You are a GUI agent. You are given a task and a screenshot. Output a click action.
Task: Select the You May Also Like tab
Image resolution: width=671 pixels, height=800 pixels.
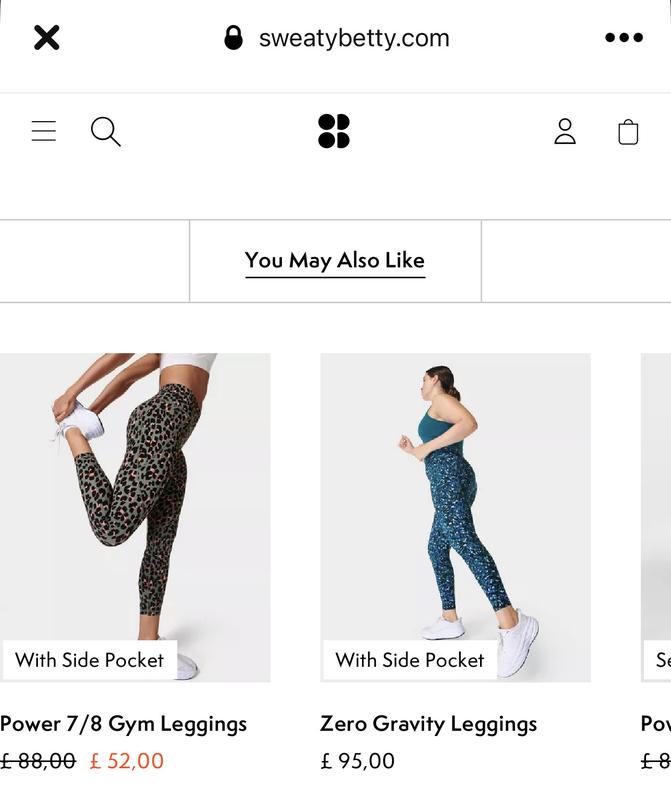click(335, 260)
